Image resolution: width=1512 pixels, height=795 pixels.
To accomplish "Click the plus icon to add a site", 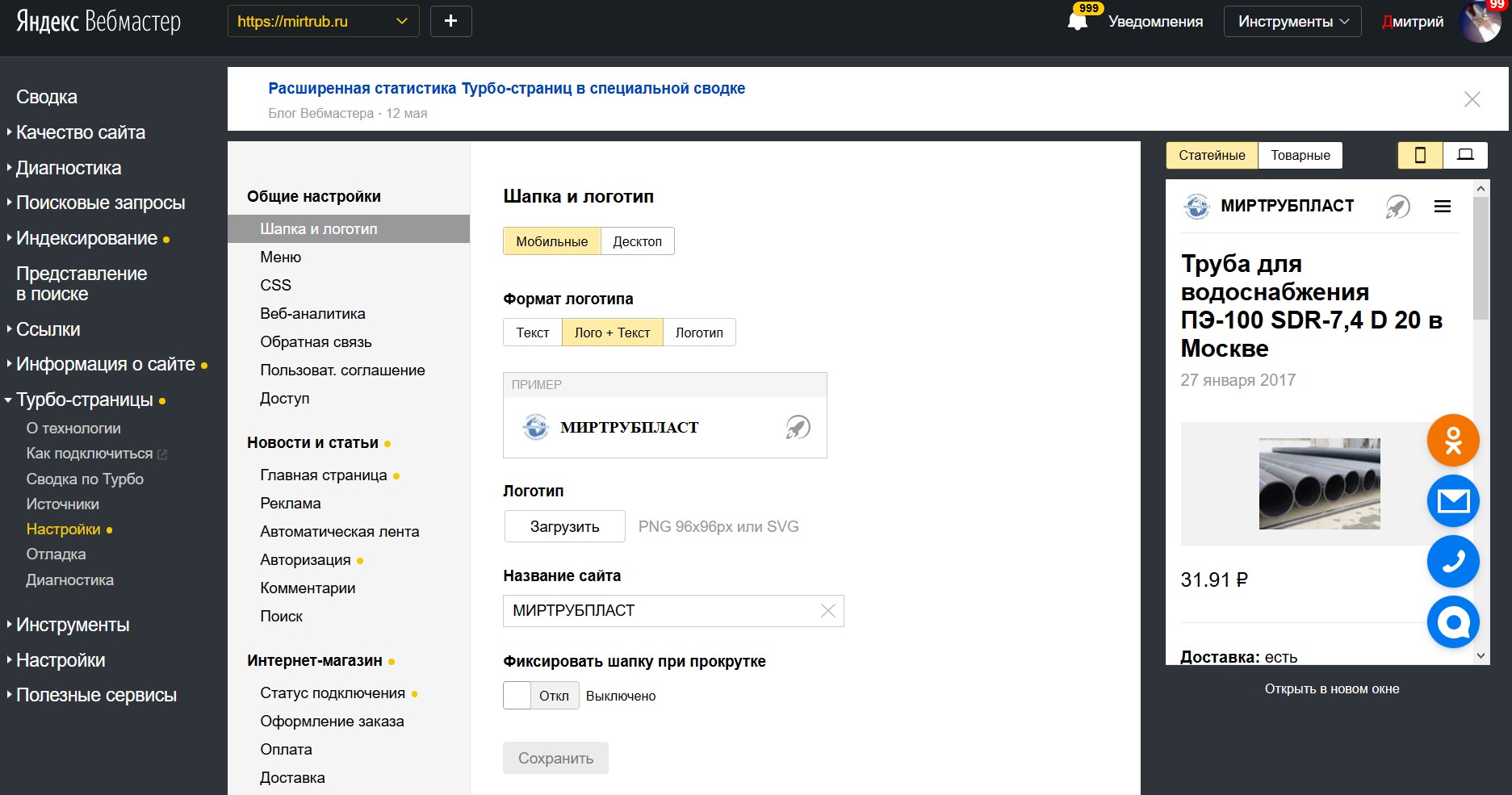I will pyautogui.click(x=450, y=21).
